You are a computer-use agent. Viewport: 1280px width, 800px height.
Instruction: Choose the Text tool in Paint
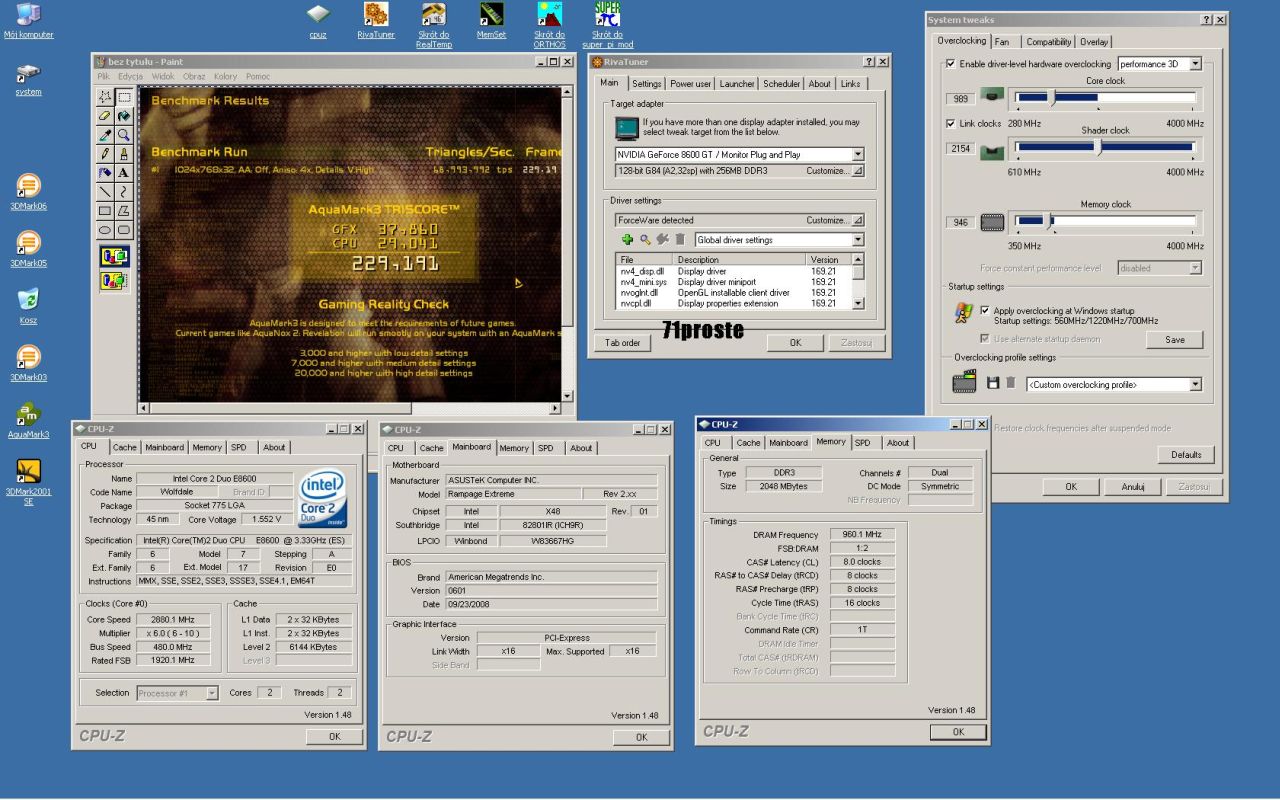coord(123,173)
